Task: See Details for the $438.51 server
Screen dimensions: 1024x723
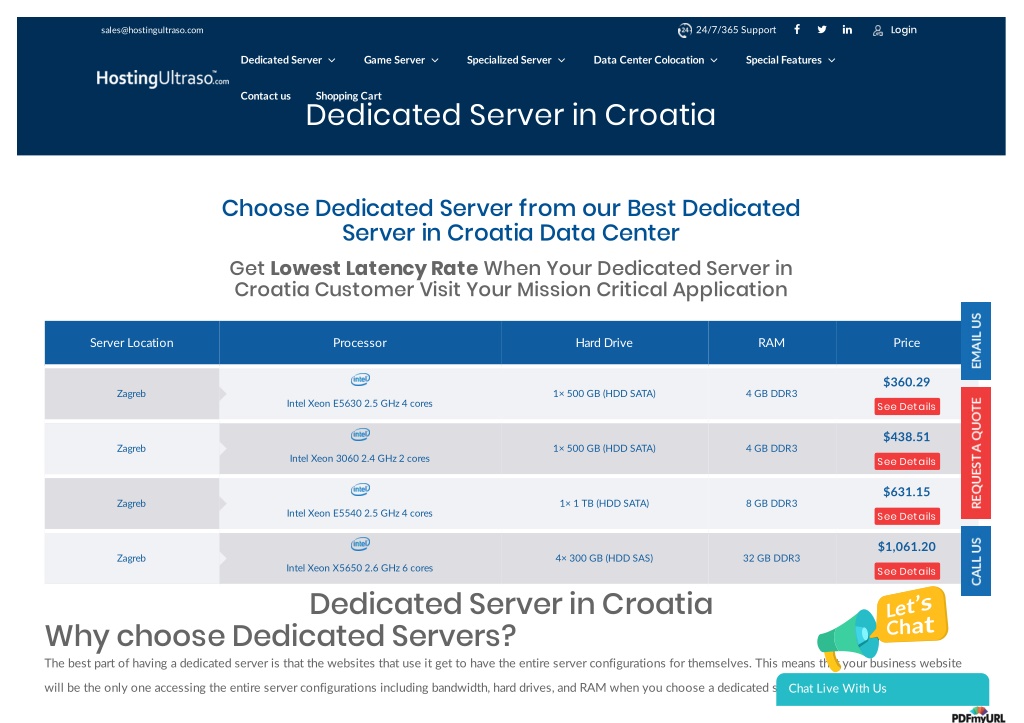Action: 907,461
